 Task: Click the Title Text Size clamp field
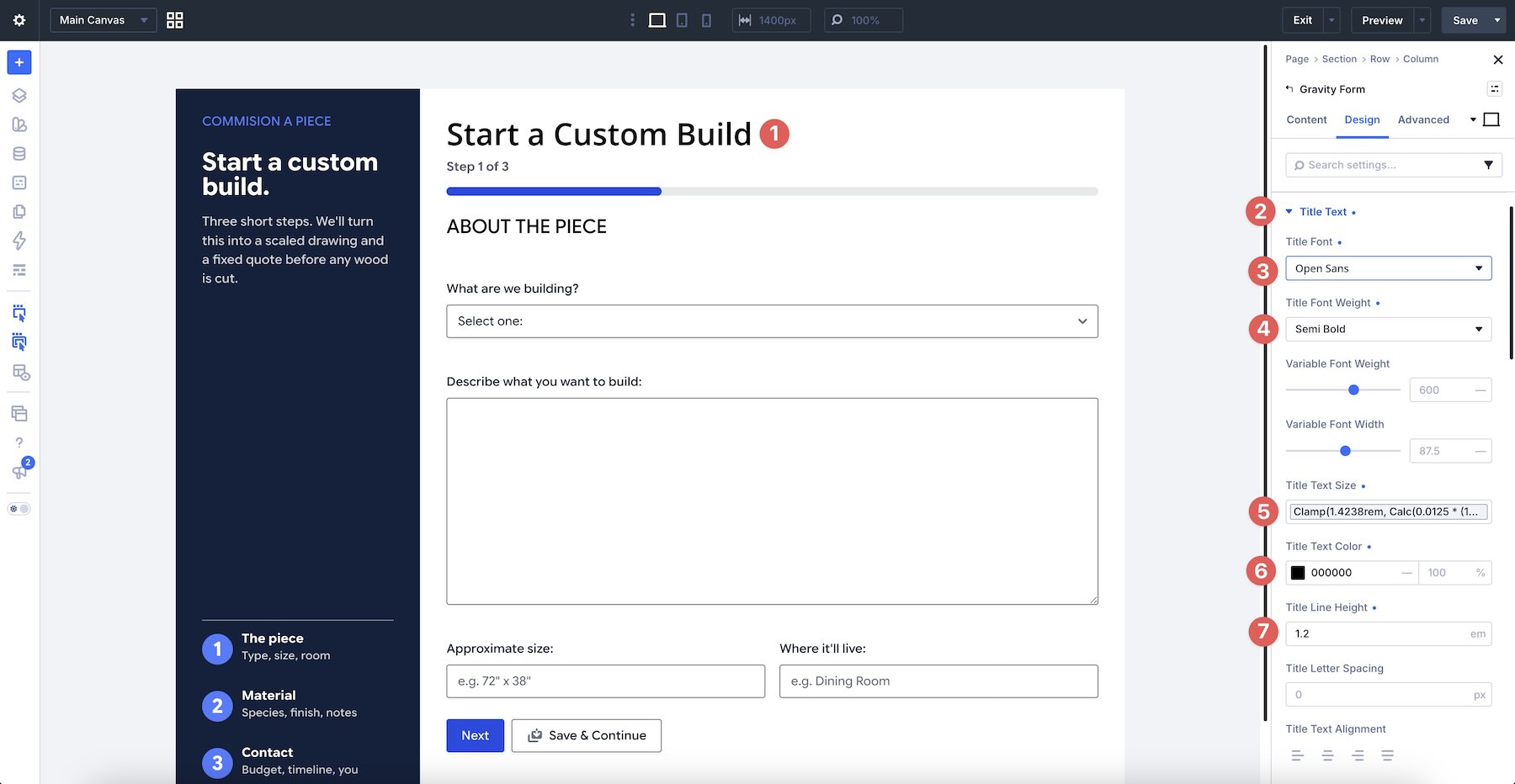[x=1389, y=511]
